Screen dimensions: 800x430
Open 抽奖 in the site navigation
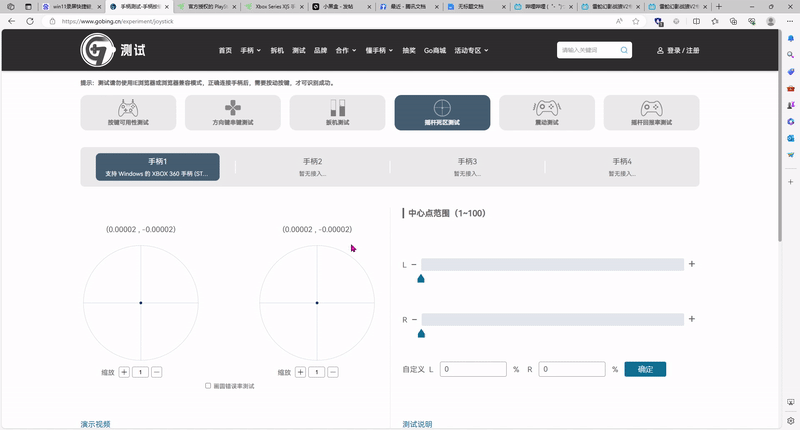409,50
